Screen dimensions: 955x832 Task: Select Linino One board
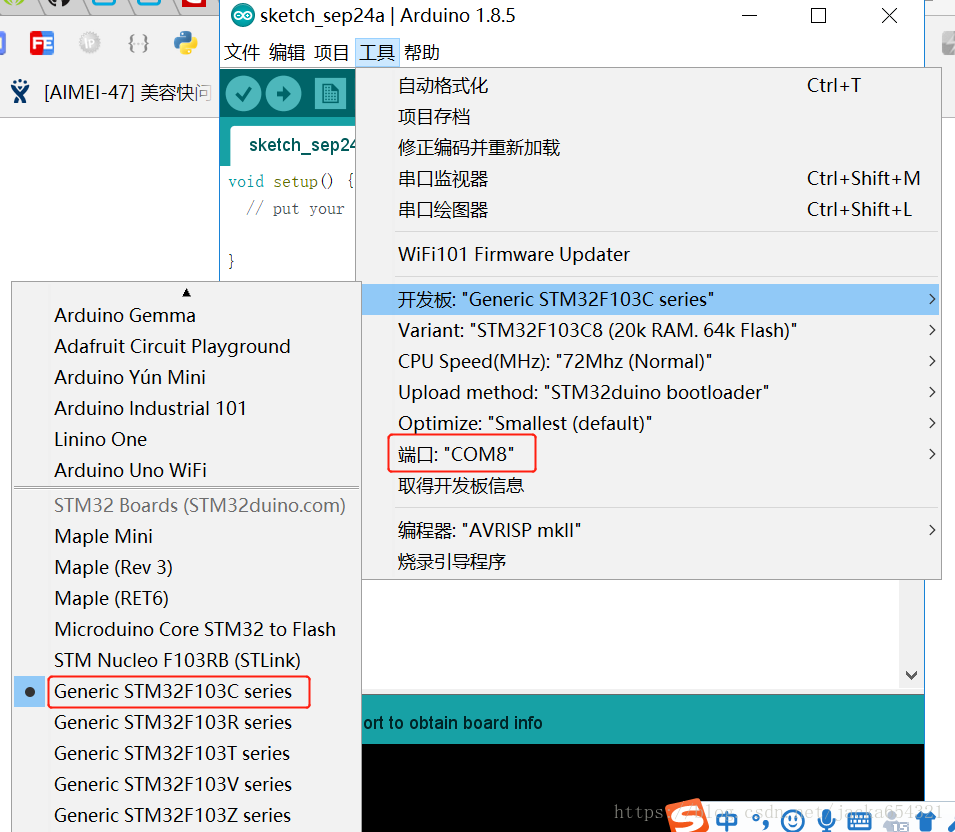186,440
